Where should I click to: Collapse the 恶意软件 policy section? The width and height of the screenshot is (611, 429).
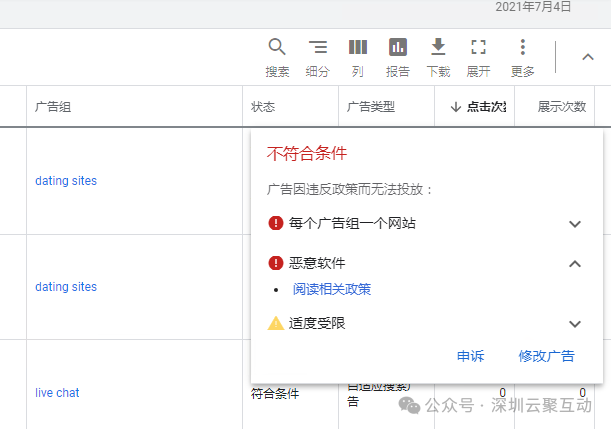click(575, 264)
